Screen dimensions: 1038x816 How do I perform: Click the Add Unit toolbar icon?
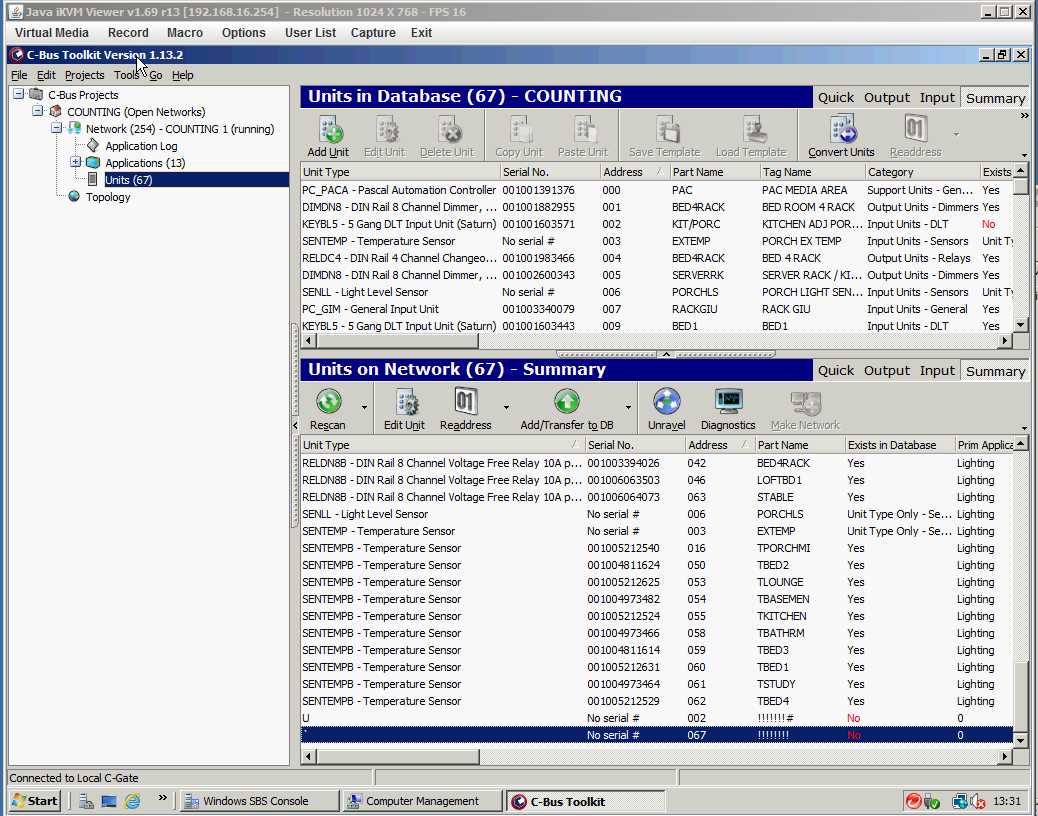(x=329, y=130)
